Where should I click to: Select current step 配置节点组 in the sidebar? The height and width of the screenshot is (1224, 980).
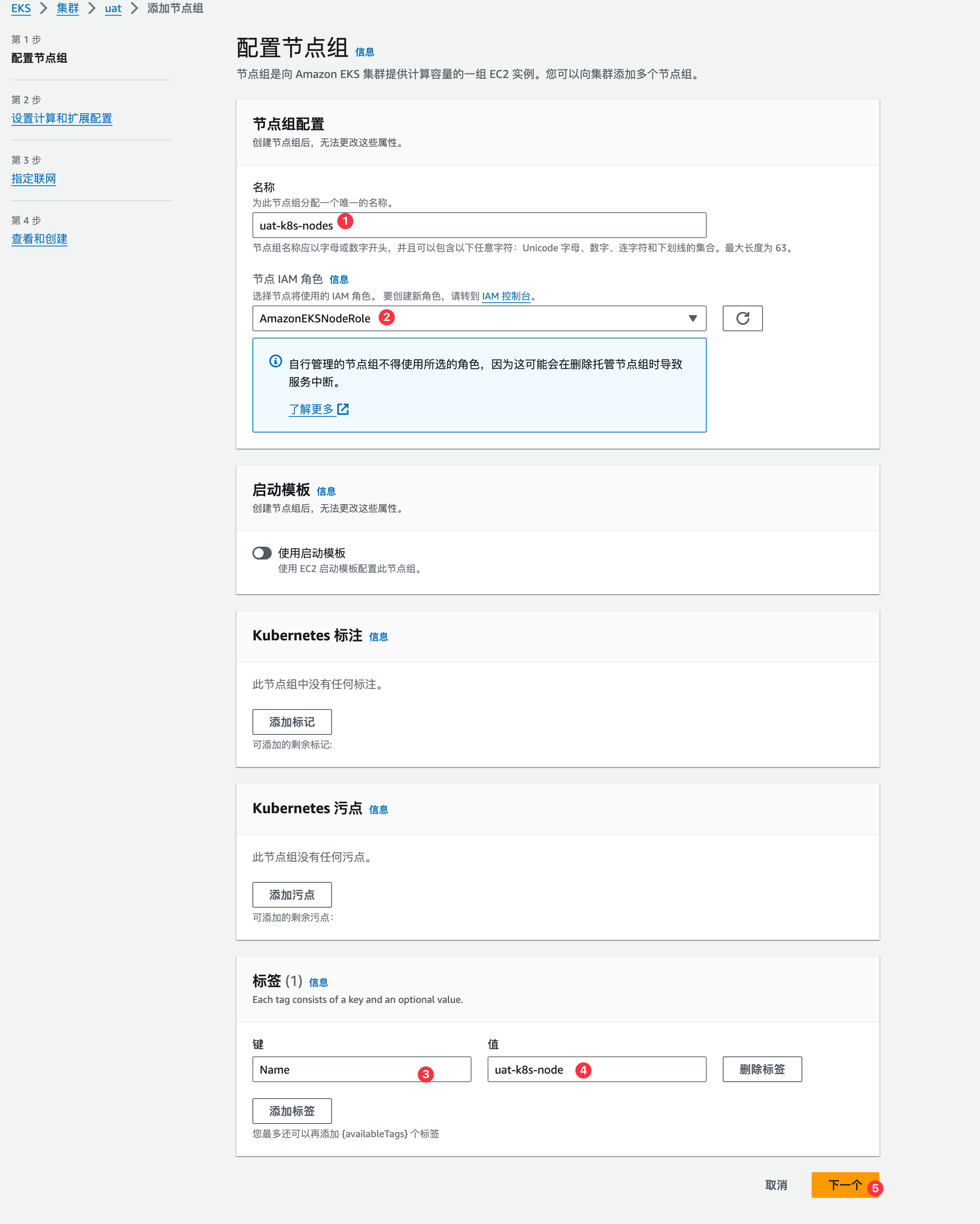pyautogui.click(x=39, y=58)
